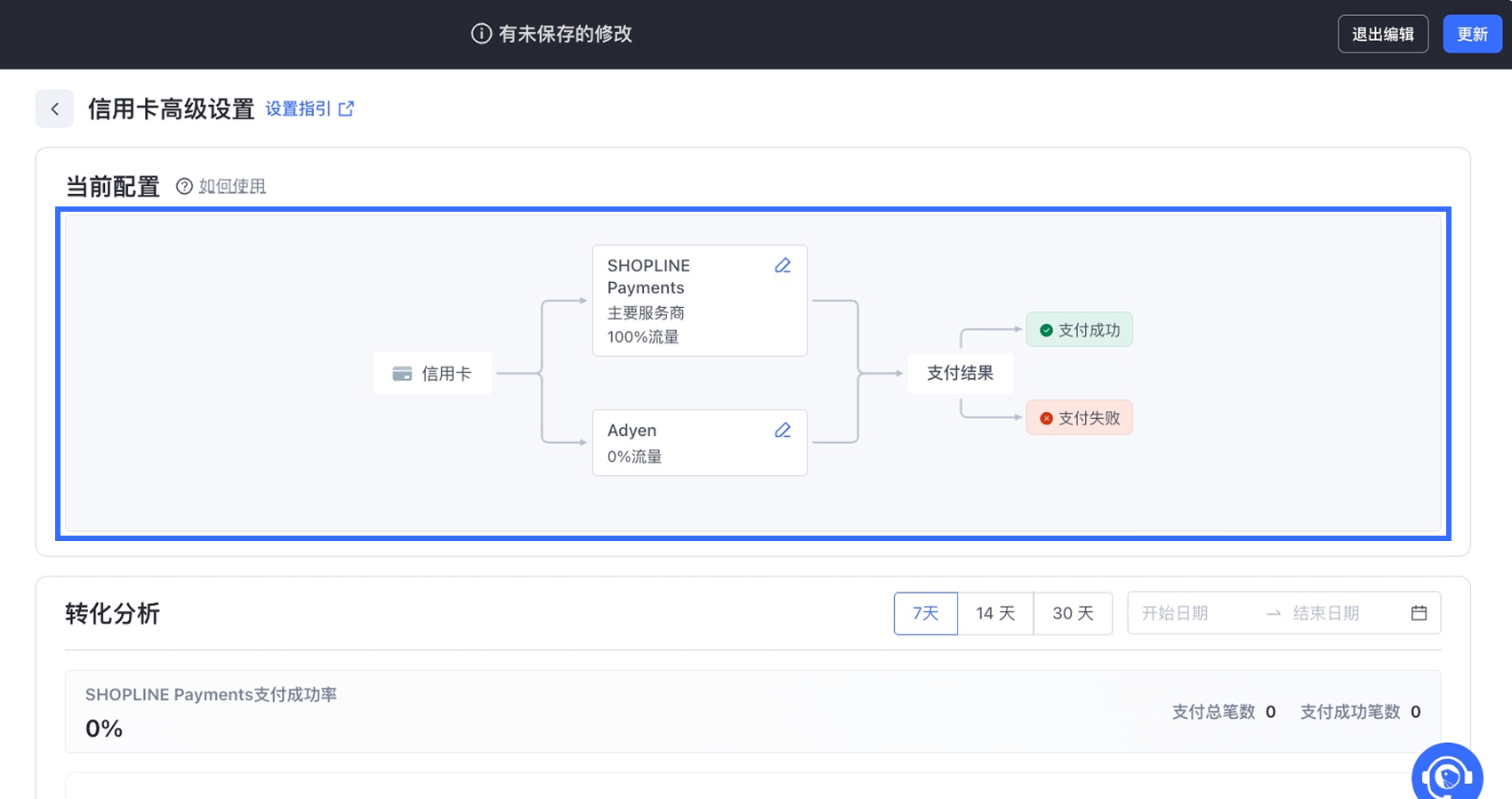Switch to the 30 天 time range

[x=1073, y=613]
